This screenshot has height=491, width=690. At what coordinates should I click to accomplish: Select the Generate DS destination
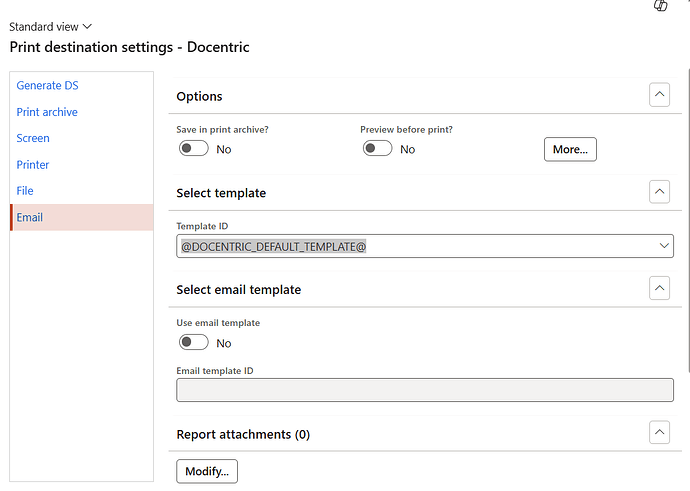pos(48,85)
